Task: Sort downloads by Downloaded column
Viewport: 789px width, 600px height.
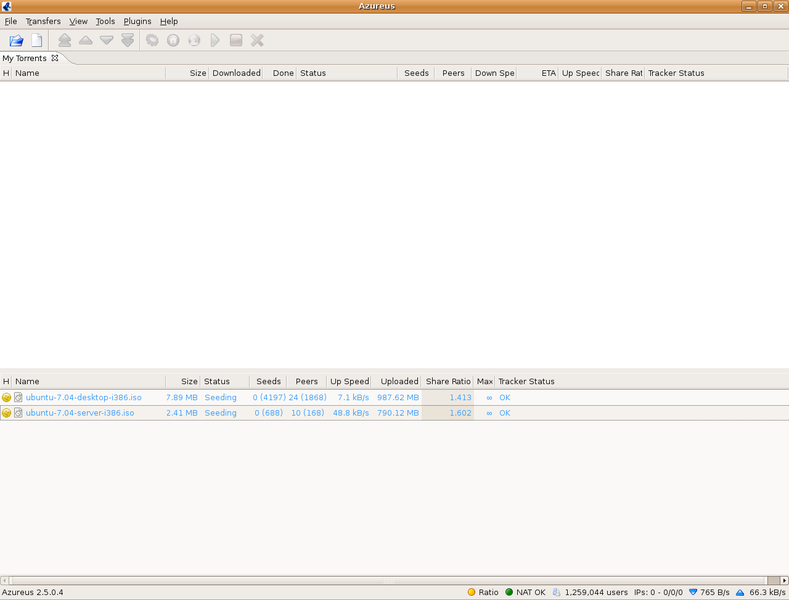Action: point(236,73)
